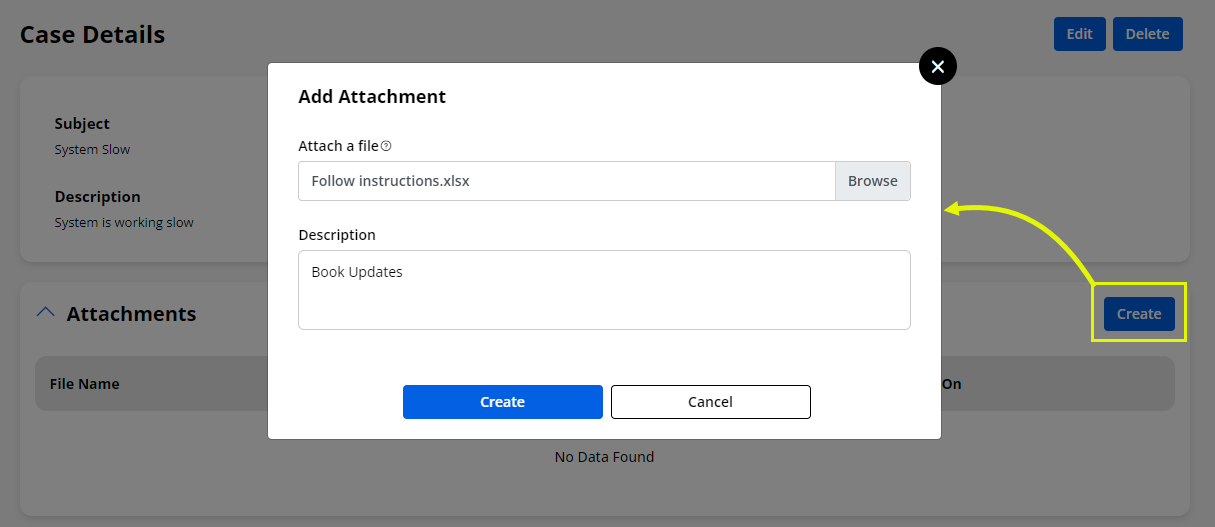Click the Delete button for the case
This screenshot has height=527, width=1215.
coord(1147,34)
